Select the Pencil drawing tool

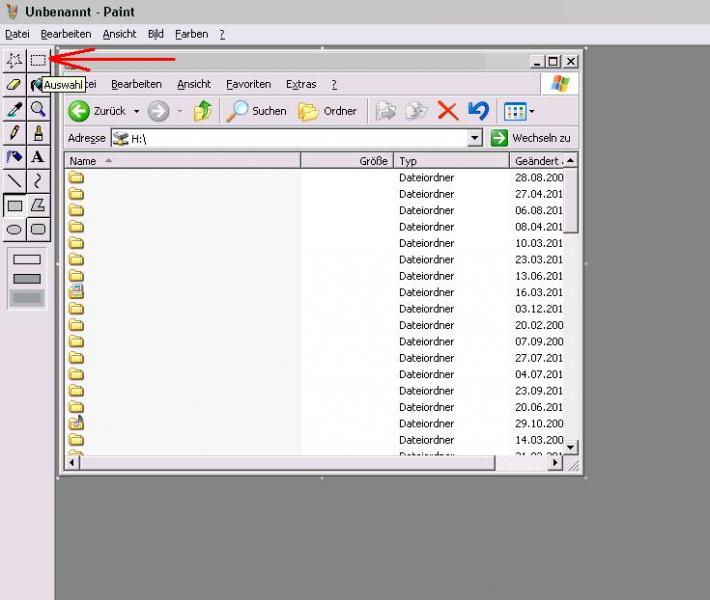tap(14, 133)
